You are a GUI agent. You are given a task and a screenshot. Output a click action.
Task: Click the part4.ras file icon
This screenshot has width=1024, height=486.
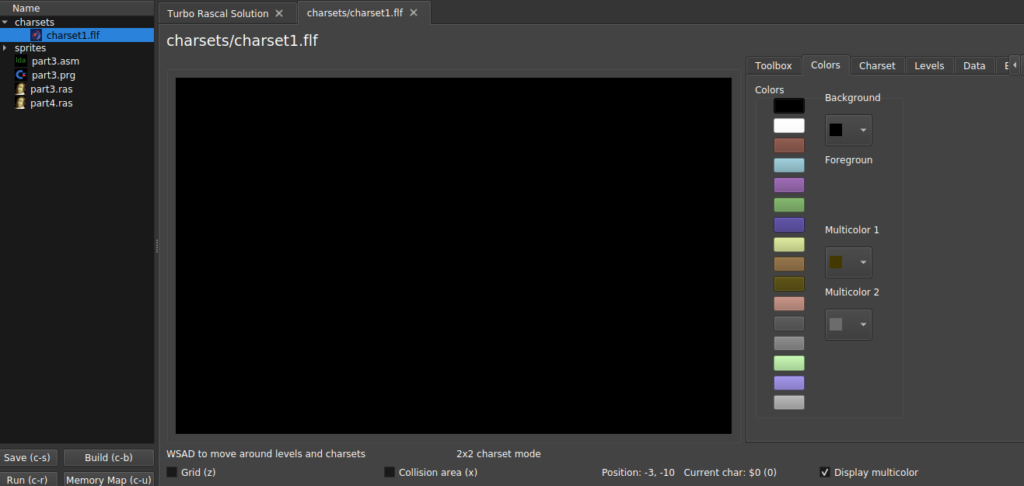tap(20, 103)
